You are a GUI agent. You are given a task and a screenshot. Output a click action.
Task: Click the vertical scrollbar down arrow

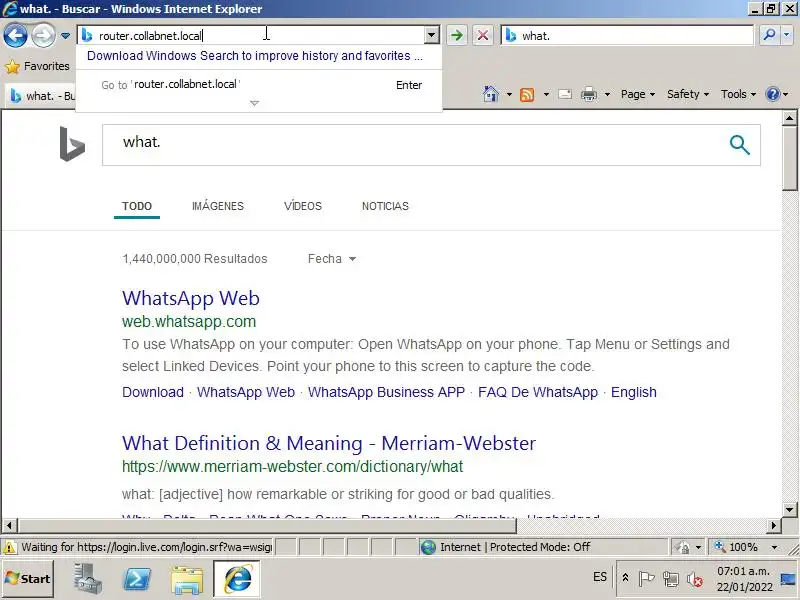[x=789, y=509]
